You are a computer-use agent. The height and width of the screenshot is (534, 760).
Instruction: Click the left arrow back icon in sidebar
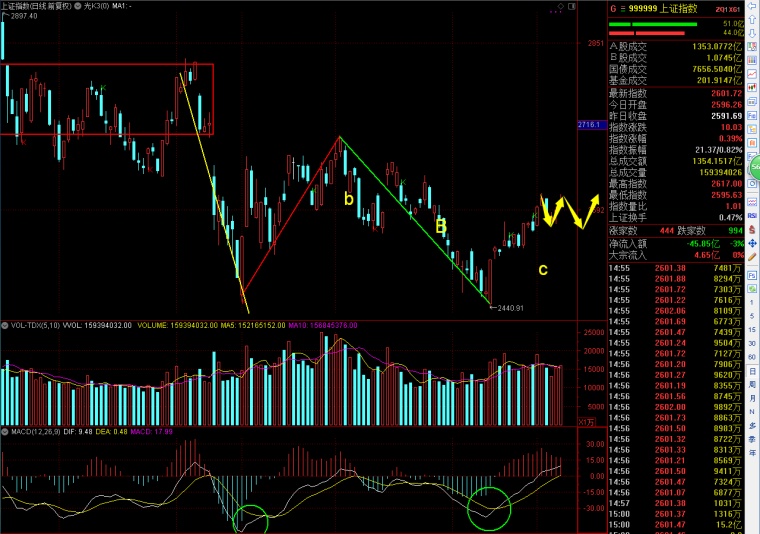[752, 7]
